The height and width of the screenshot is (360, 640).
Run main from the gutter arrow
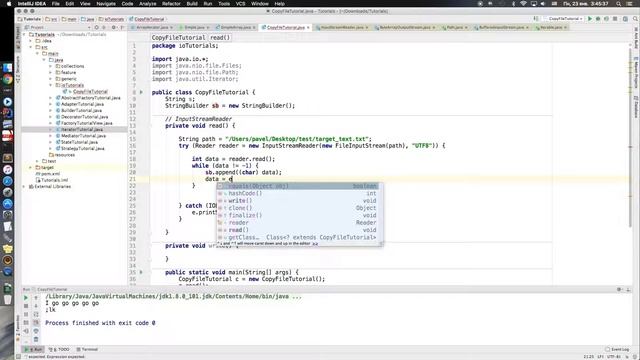142,272
